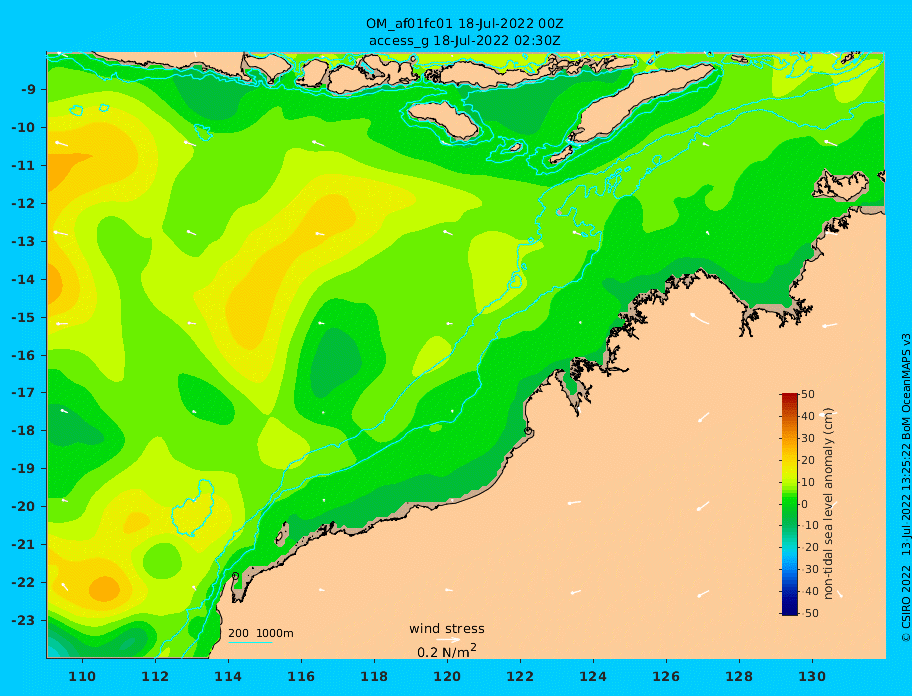The width and height of the screenshot is (912, 696).
Task: Click the color bar '0' tick label
Action: coord(804,504)
